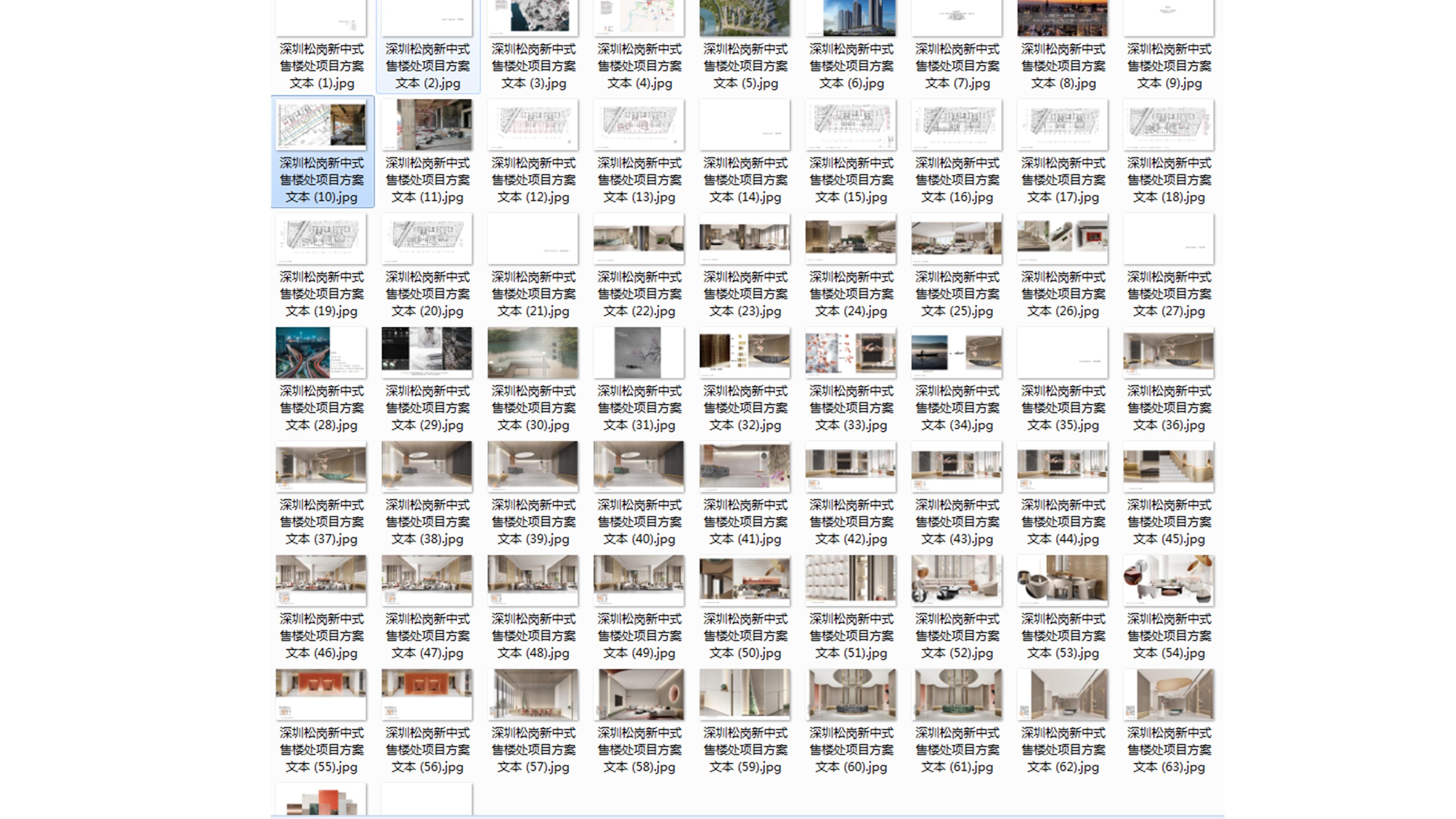Click the file name label 文本 (49).jpg
The image size is (1456, 819).
(x=639, y=636)
